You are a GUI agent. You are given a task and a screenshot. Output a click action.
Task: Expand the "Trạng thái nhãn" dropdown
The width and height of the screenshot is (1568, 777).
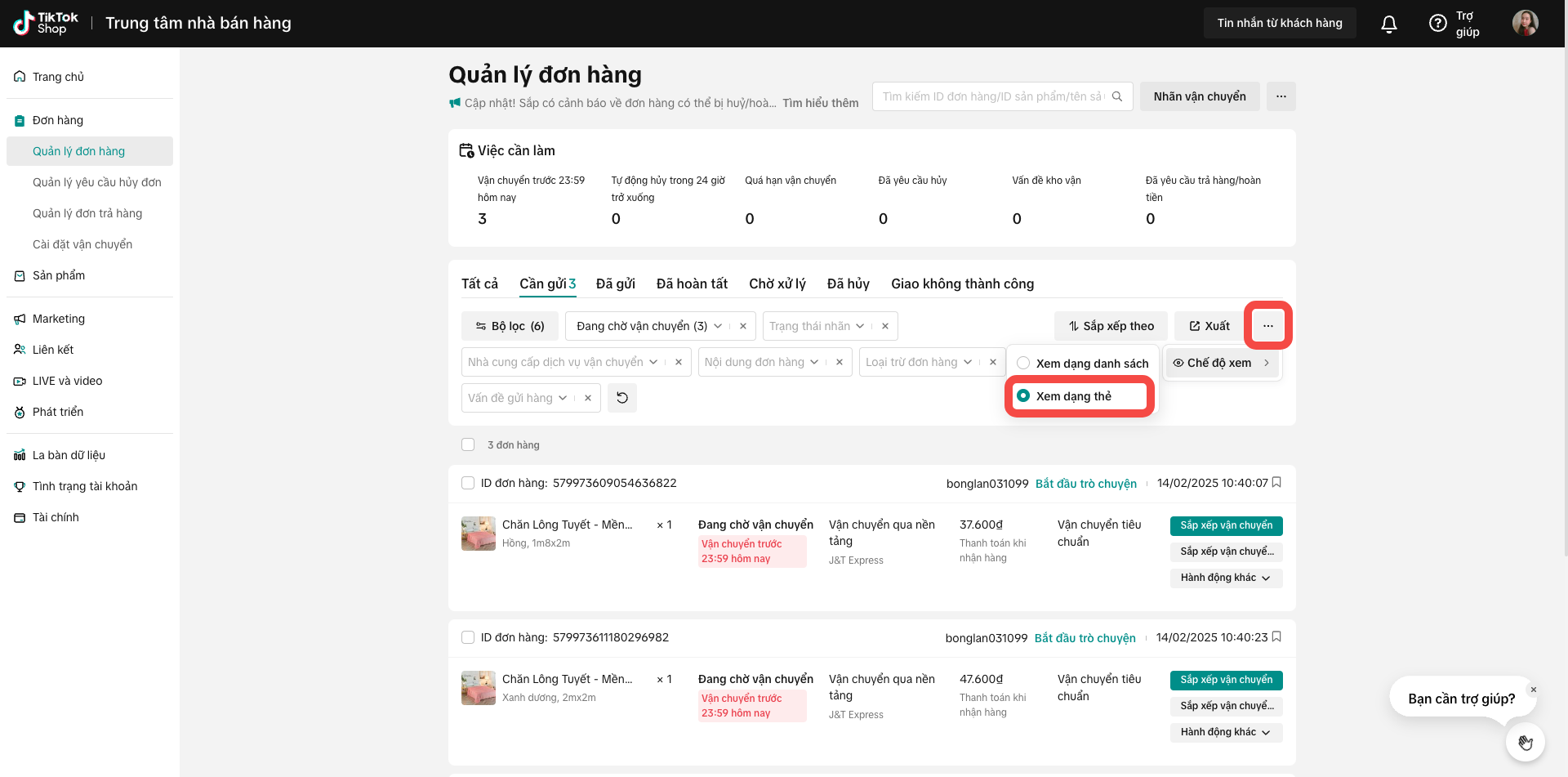click(815, 326)
